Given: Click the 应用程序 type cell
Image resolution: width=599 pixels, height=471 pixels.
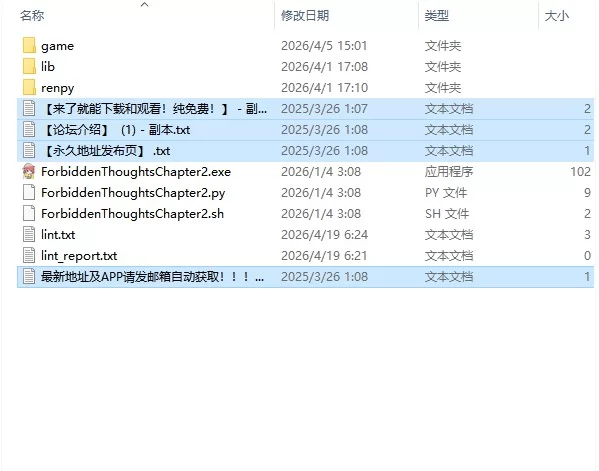Looking at the screenshot, I should 449,172.
